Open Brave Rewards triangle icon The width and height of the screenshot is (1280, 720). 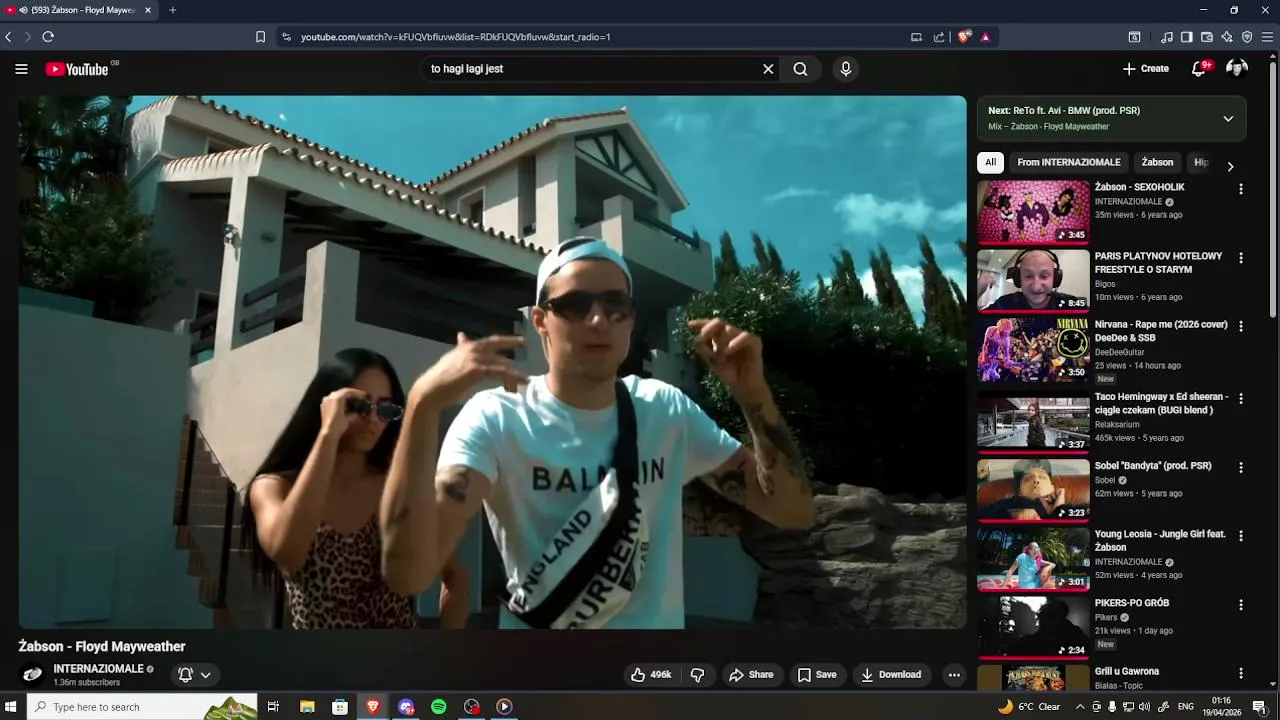(x=985, y=37)
